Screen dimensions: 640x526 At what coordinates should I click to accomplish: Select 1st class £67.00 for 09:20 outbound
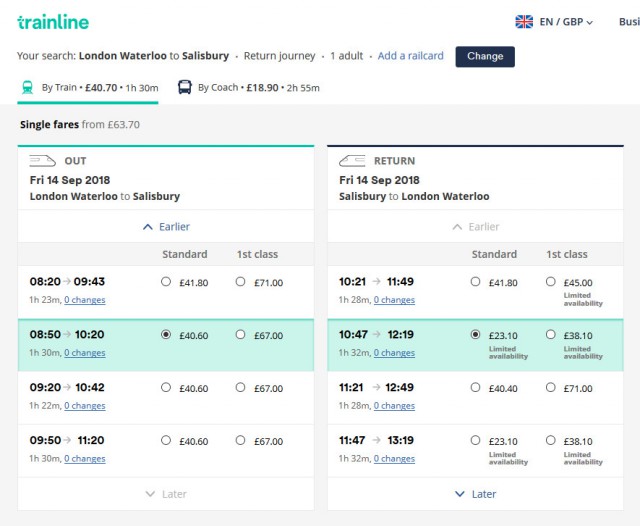click(x=240, y=387)
